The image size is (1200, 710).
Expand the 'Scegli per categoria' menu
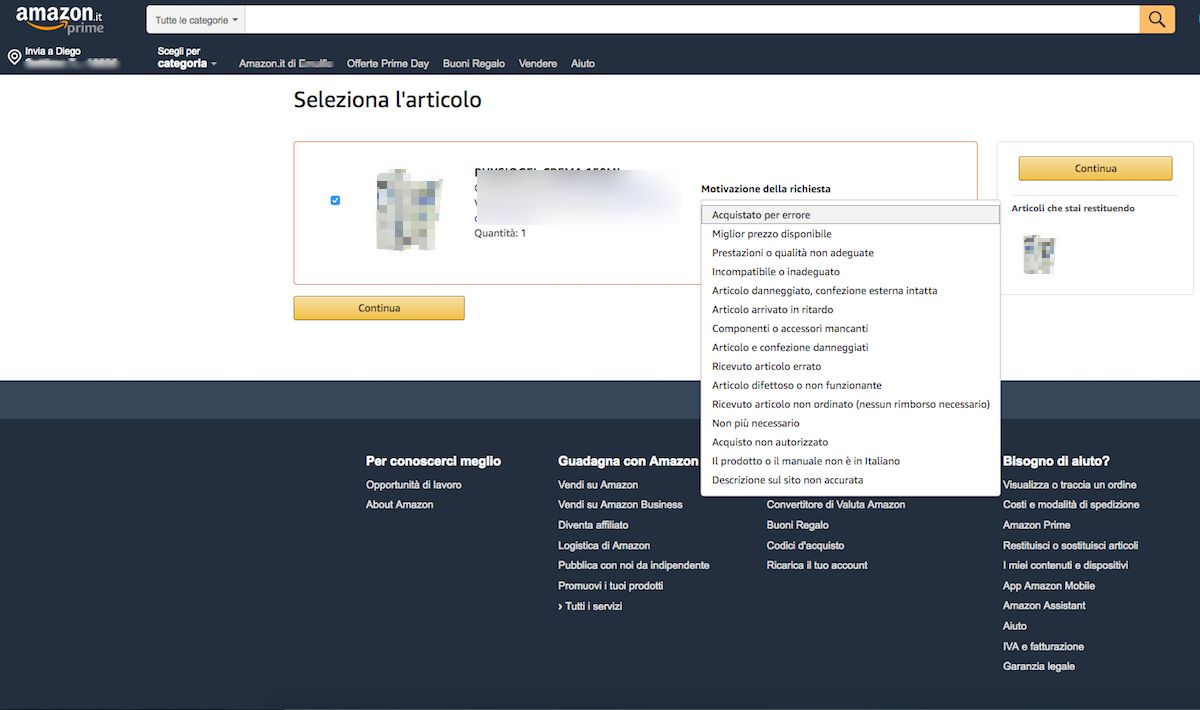click(187, 58)
